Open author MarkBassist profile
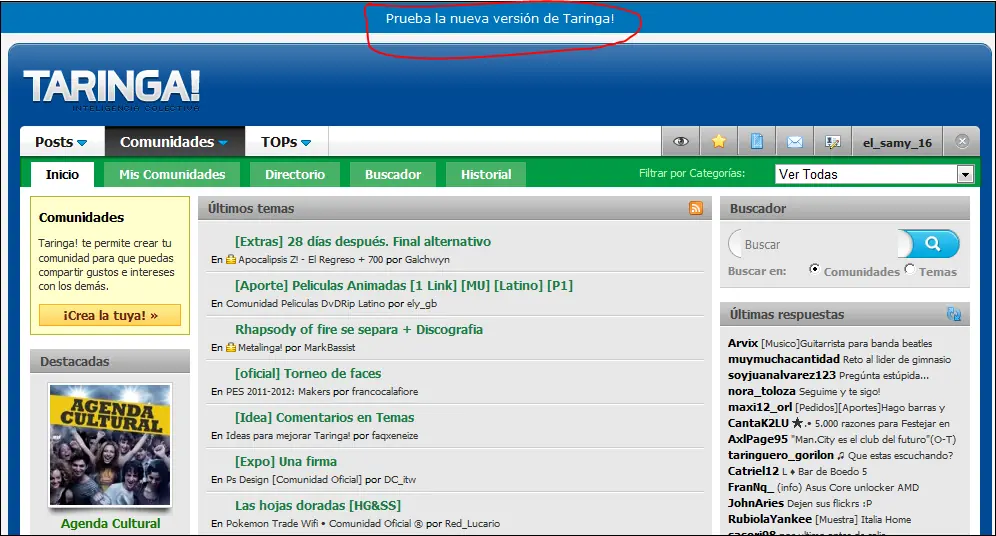Viewport: 996px width, 536px height. [x=329, y=347]
